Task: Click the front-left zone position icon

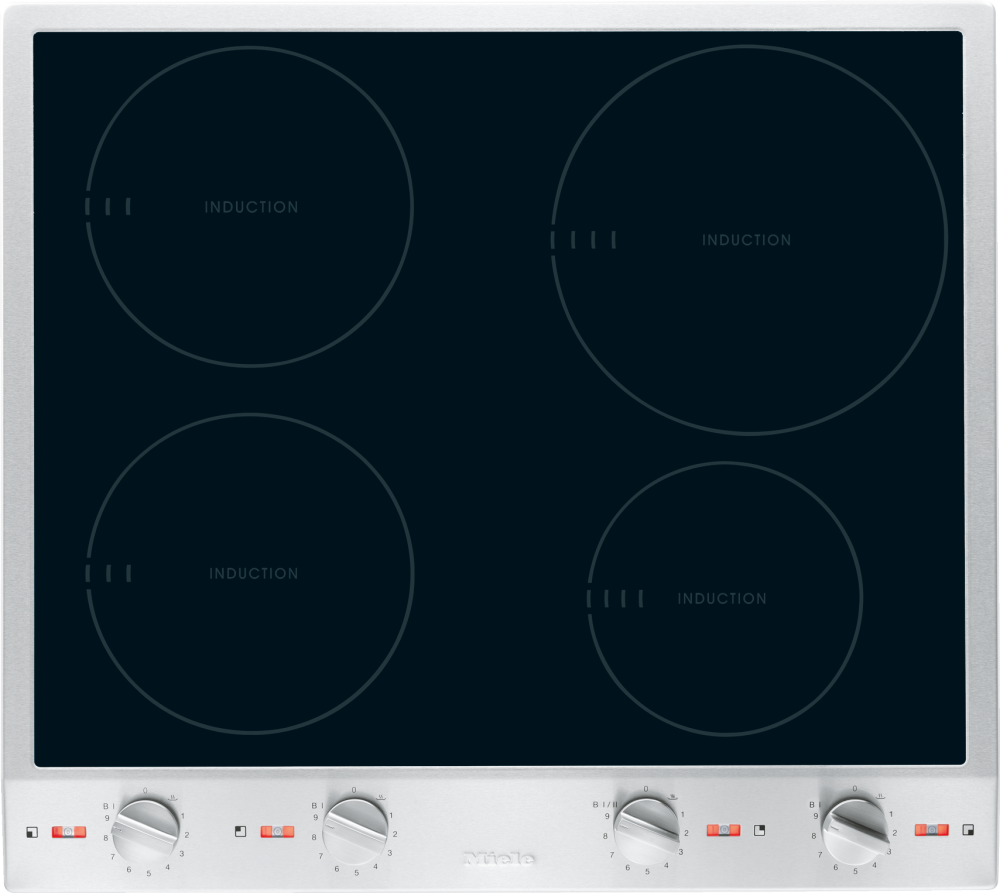Action: (32, 831)
